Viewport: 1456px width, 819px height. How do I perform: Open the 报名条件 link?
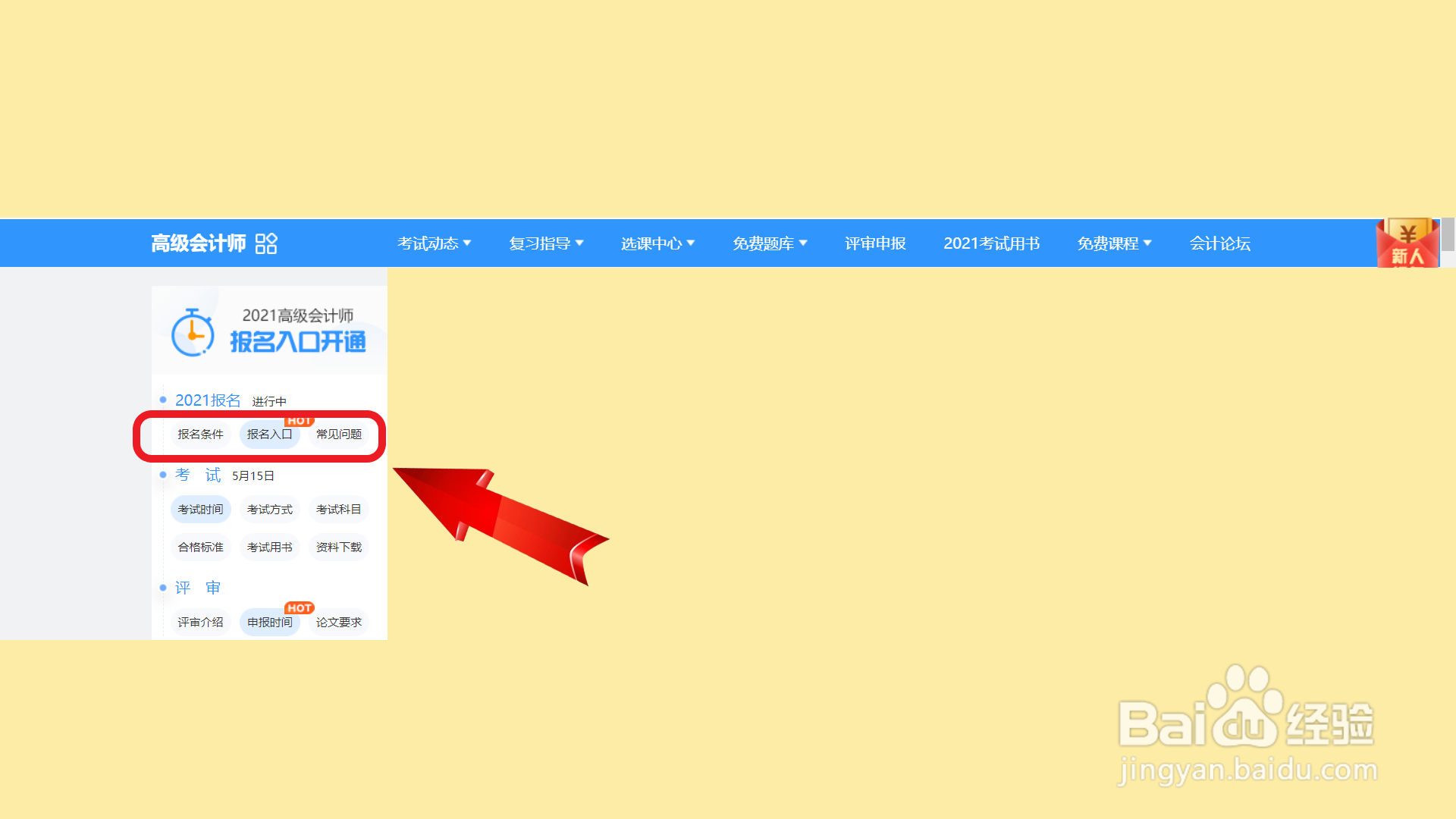coord(200,435)
